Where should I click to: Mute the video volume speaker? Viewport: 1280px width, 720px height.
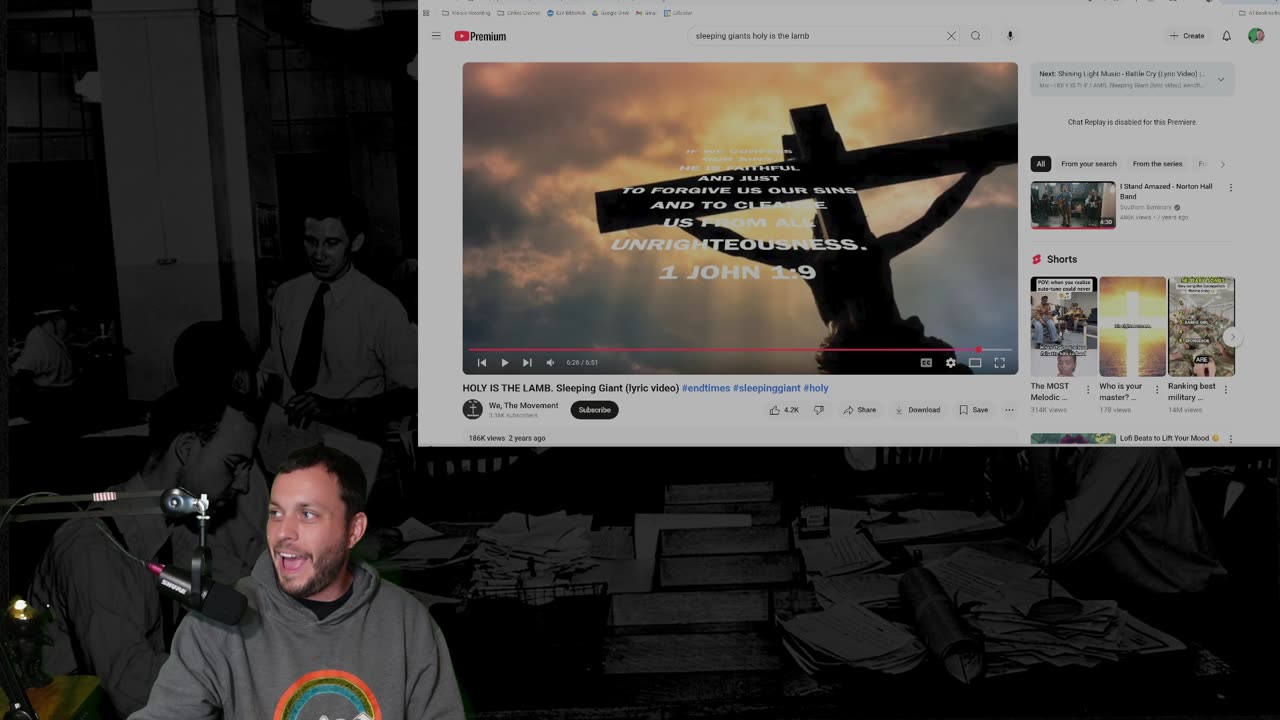point(550,363)
